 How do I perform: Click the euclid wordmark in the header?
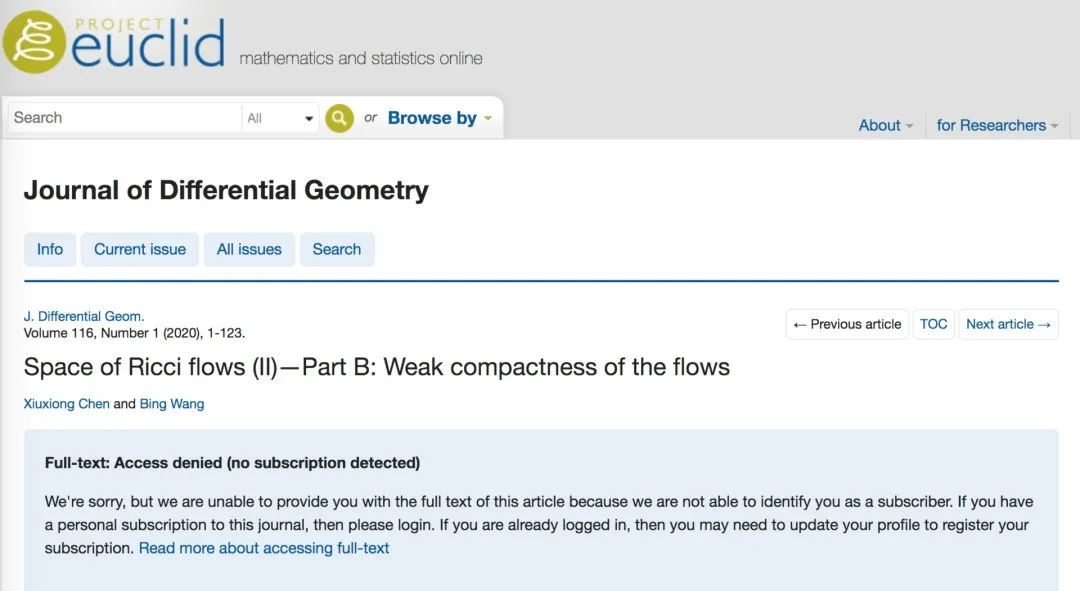[149, 44]
